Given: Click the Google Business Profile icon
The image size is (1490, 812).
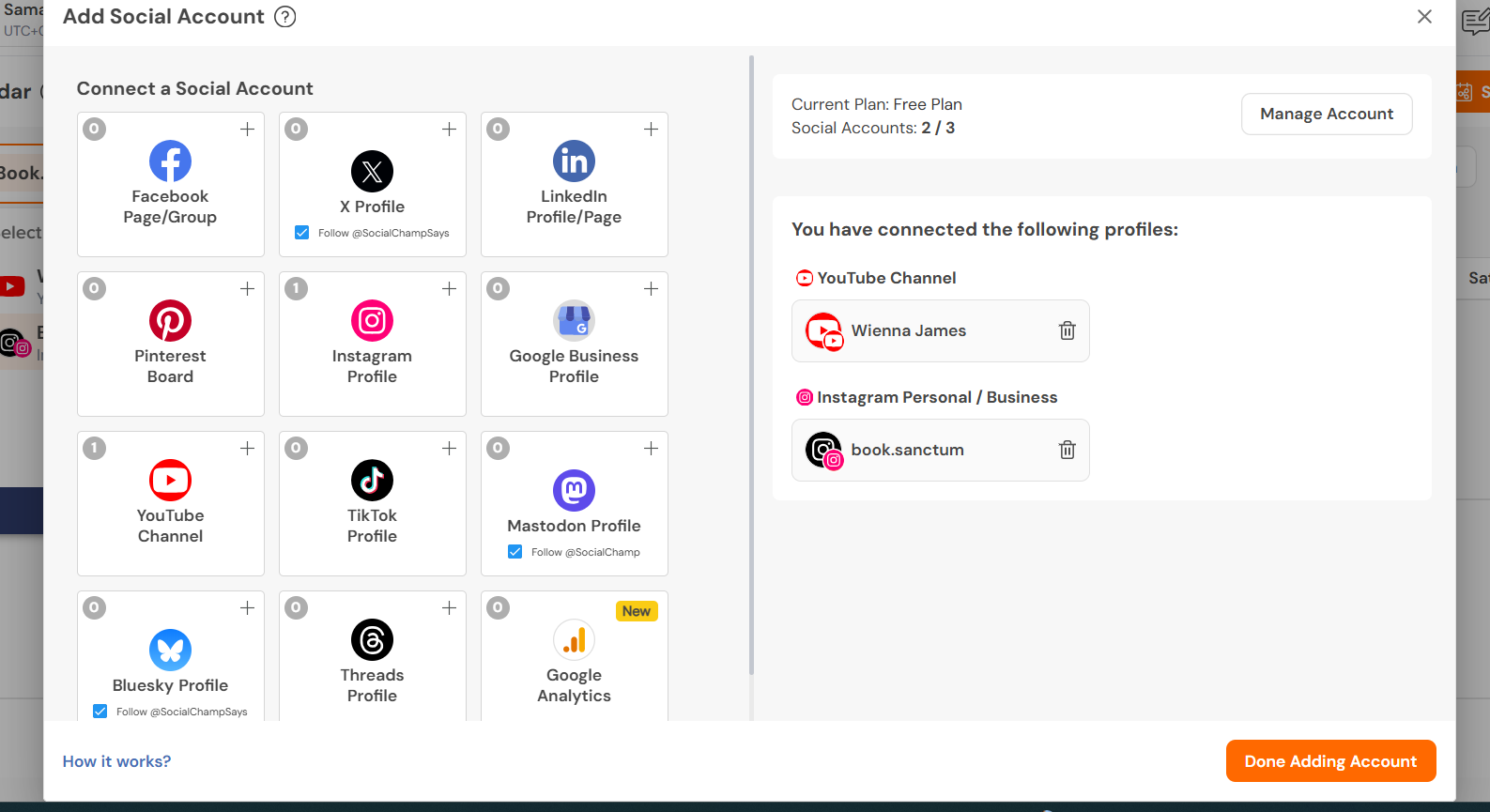Looking at the screenshot, I should click(x=574, y=321).
